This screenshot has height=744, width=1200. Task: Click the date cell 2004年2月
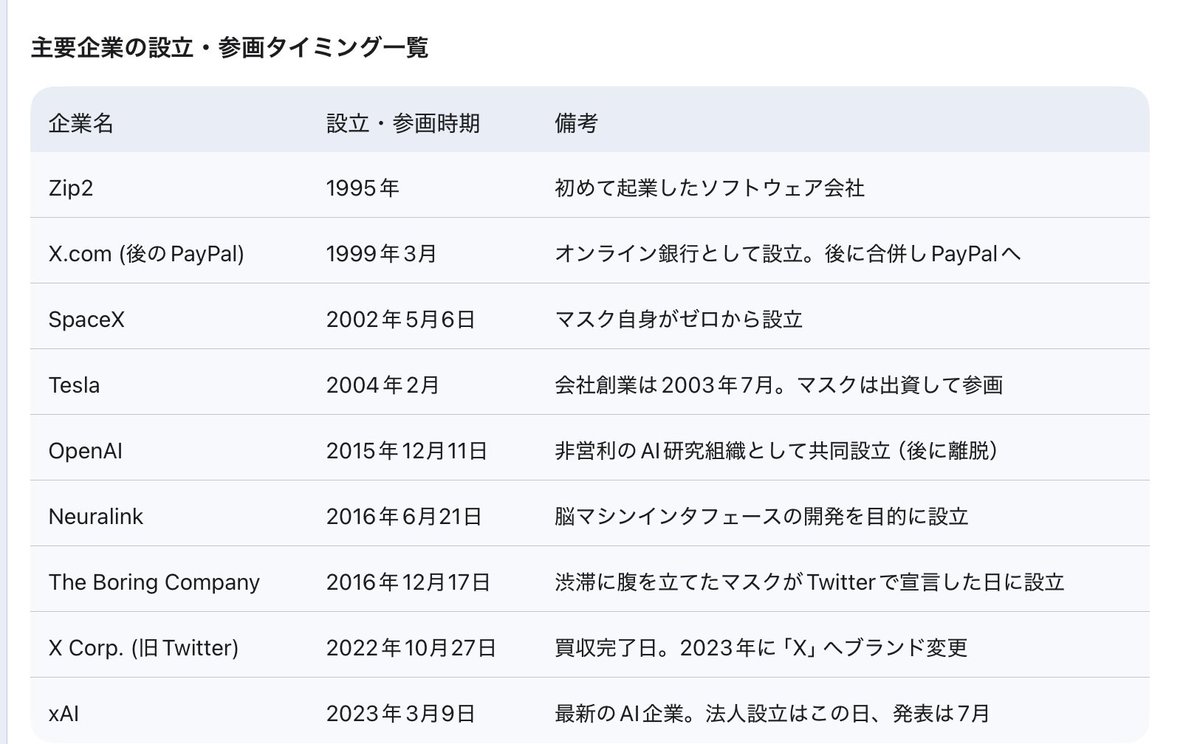(x=382, y=385)
